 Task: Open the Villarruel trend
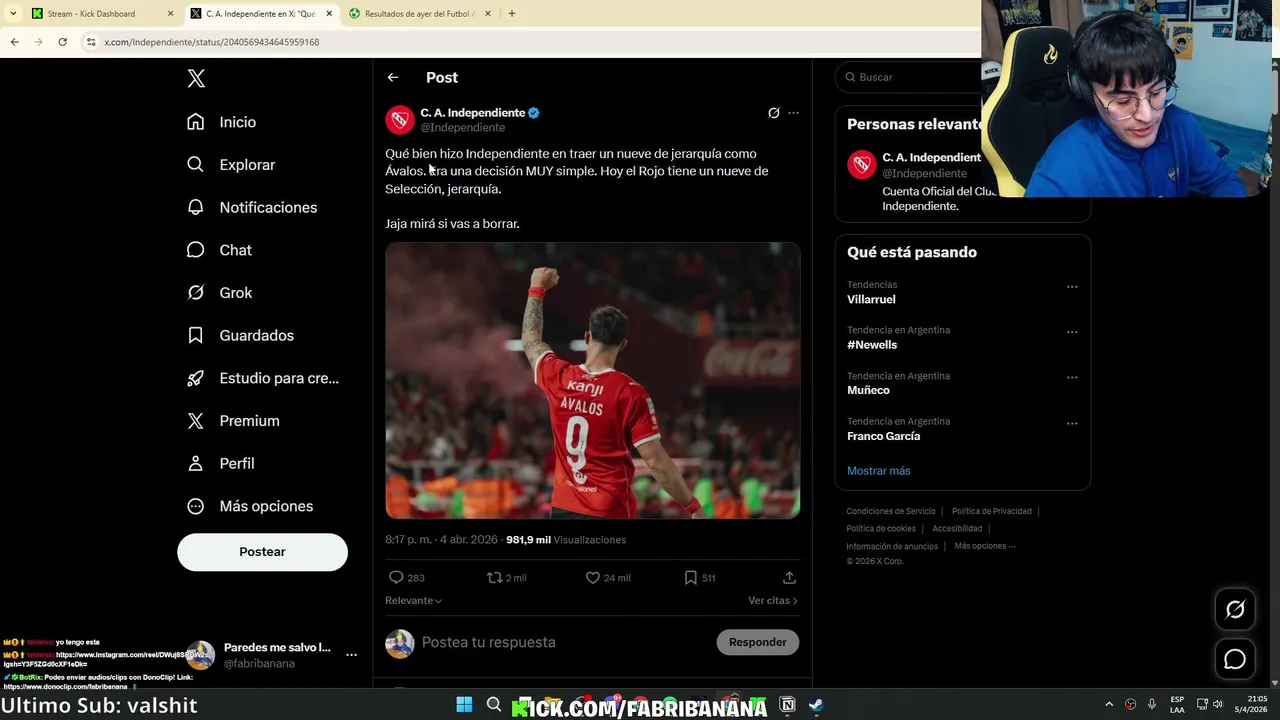871,299
